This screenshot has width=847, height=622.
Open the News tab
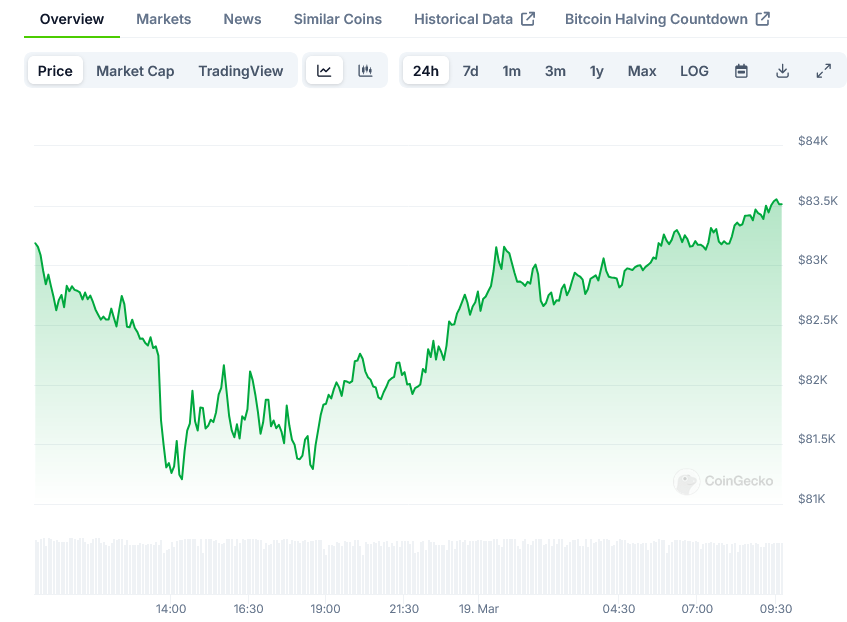tap(242, 19)
